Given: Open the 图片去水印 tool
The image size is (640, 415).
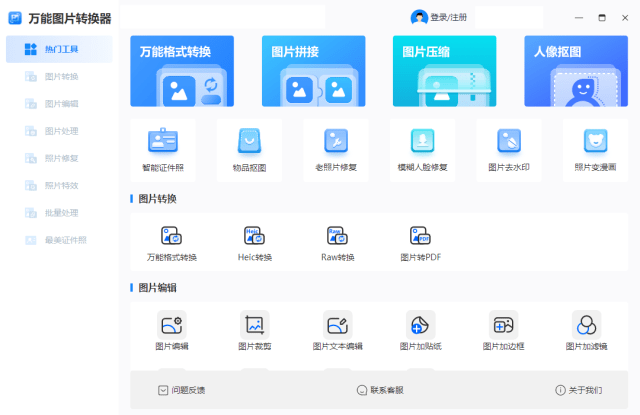Looking at the screenshot, I should pos(509,141).
